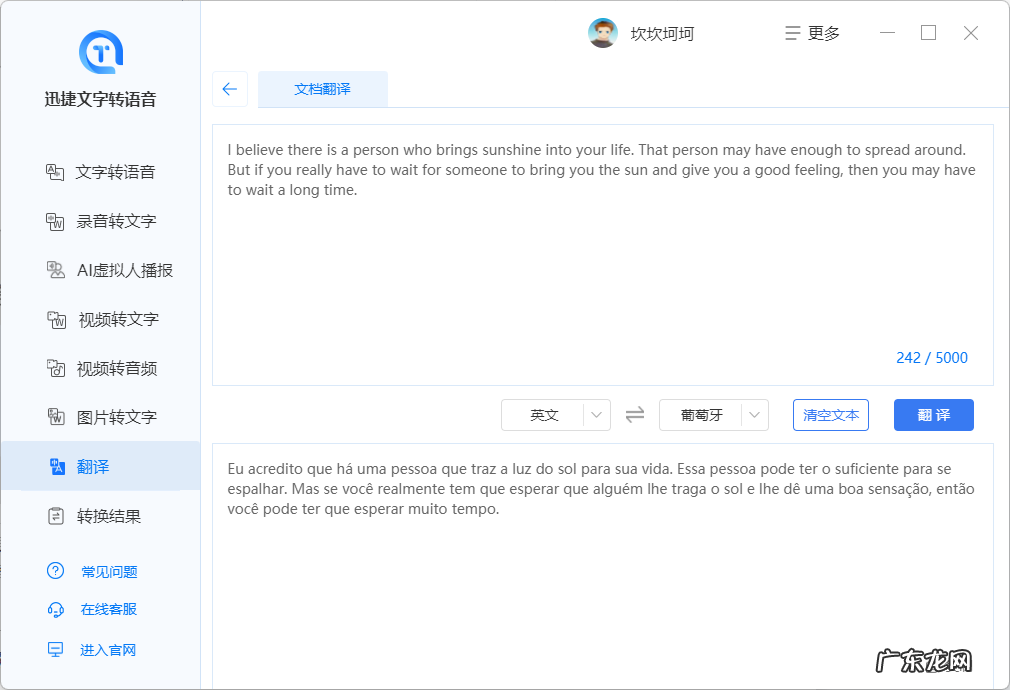Switch to the 文档翻译 tab

(322, 89)
